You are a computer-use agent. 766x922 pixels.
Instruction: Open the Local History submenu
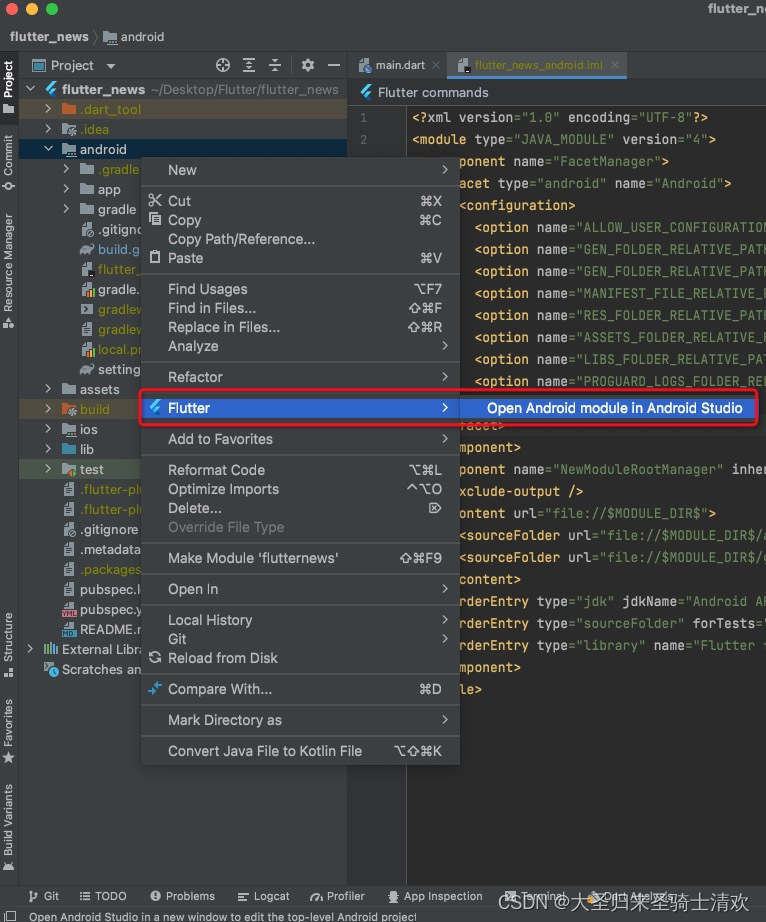coord(300,620)
